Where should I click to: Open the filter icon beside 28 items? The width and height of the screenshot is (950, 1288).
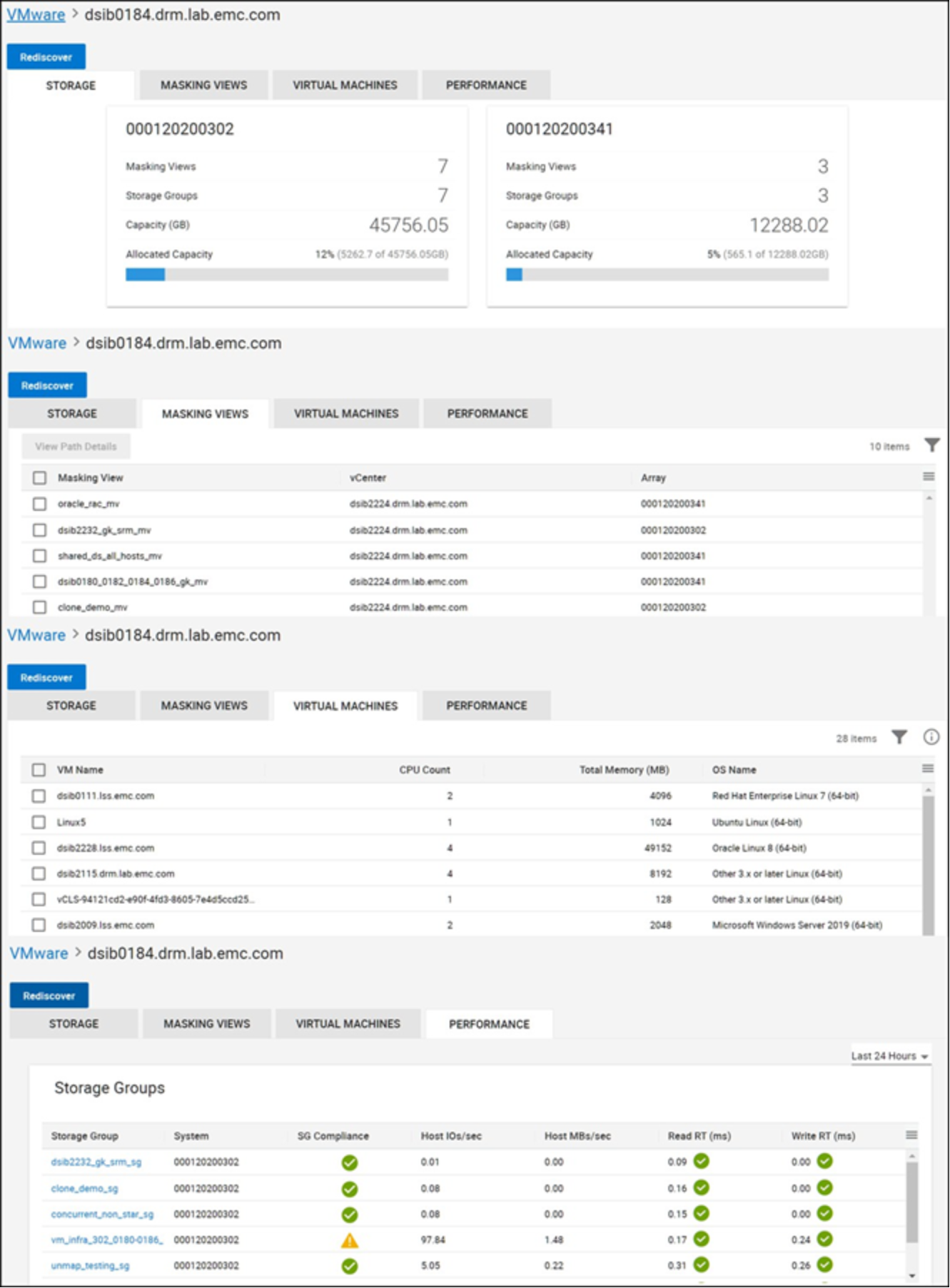click(x=899, y=737)
